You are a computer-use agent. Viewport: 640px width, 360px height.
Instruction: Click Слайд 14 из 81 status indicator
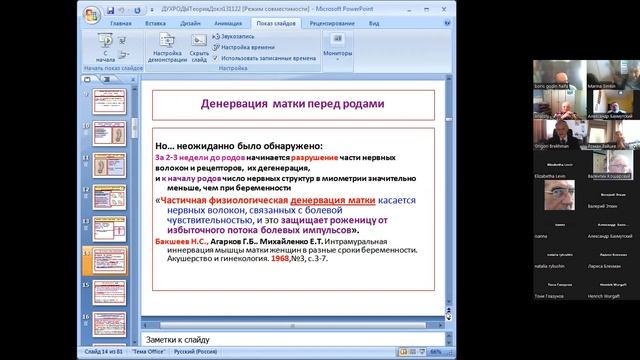click(x=103, y=351)
